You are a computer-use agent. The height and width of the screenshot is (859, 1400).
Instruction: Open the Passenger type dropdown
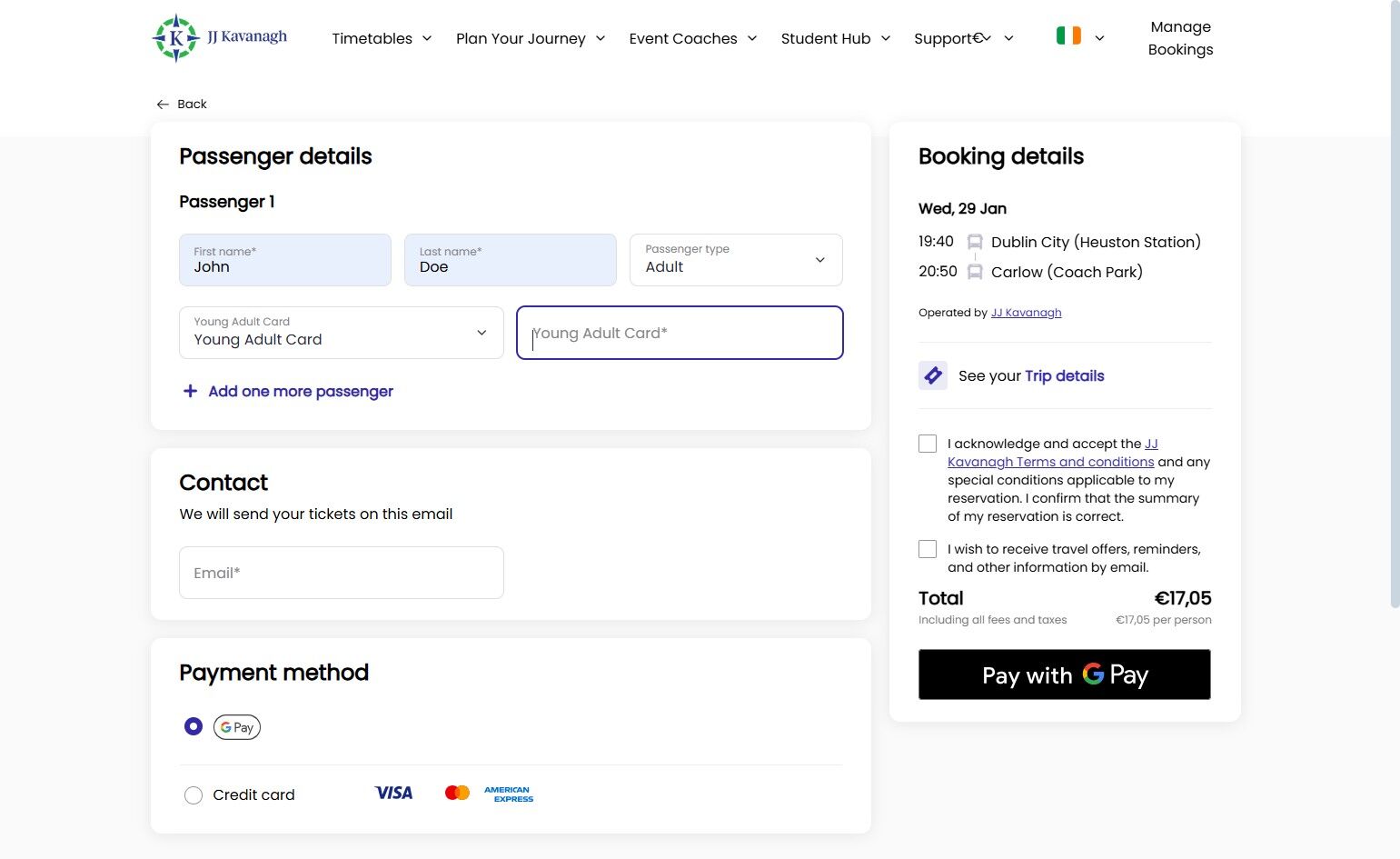736,260
